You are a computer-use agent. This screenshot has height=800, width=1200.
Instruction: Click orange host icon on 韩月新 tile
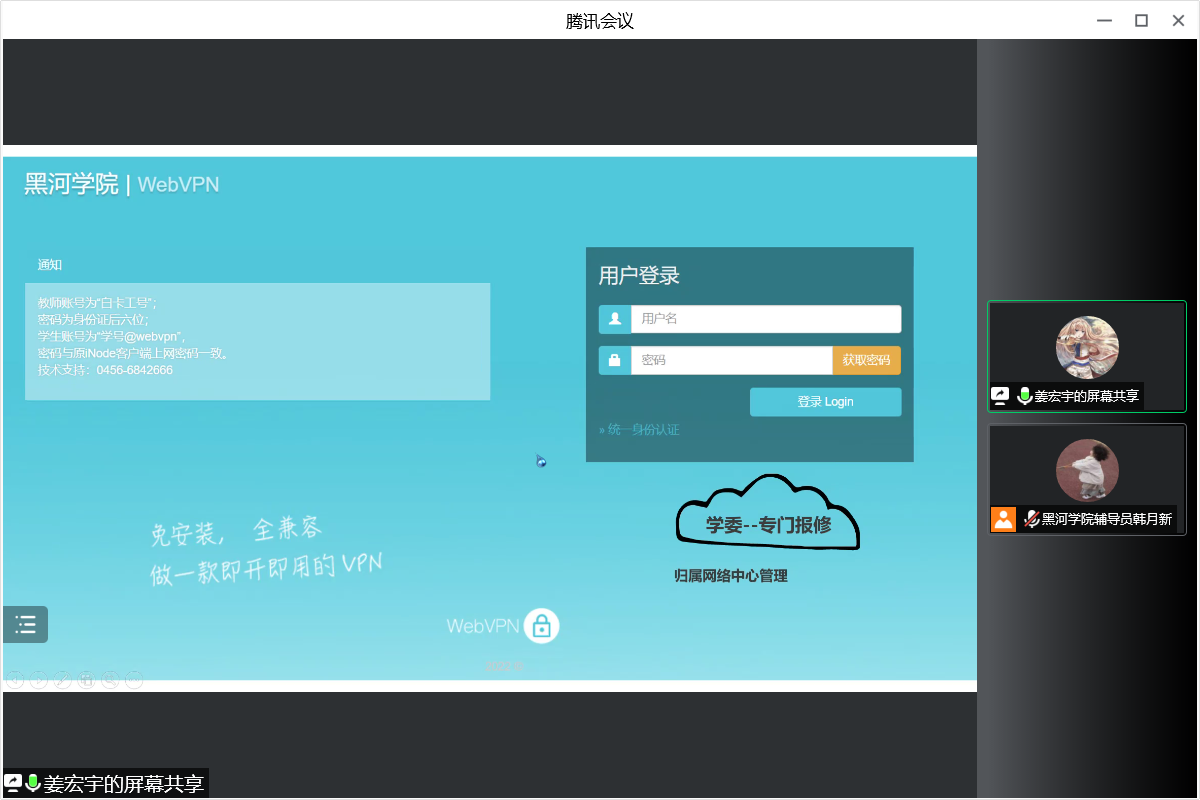coord(1003,519)
